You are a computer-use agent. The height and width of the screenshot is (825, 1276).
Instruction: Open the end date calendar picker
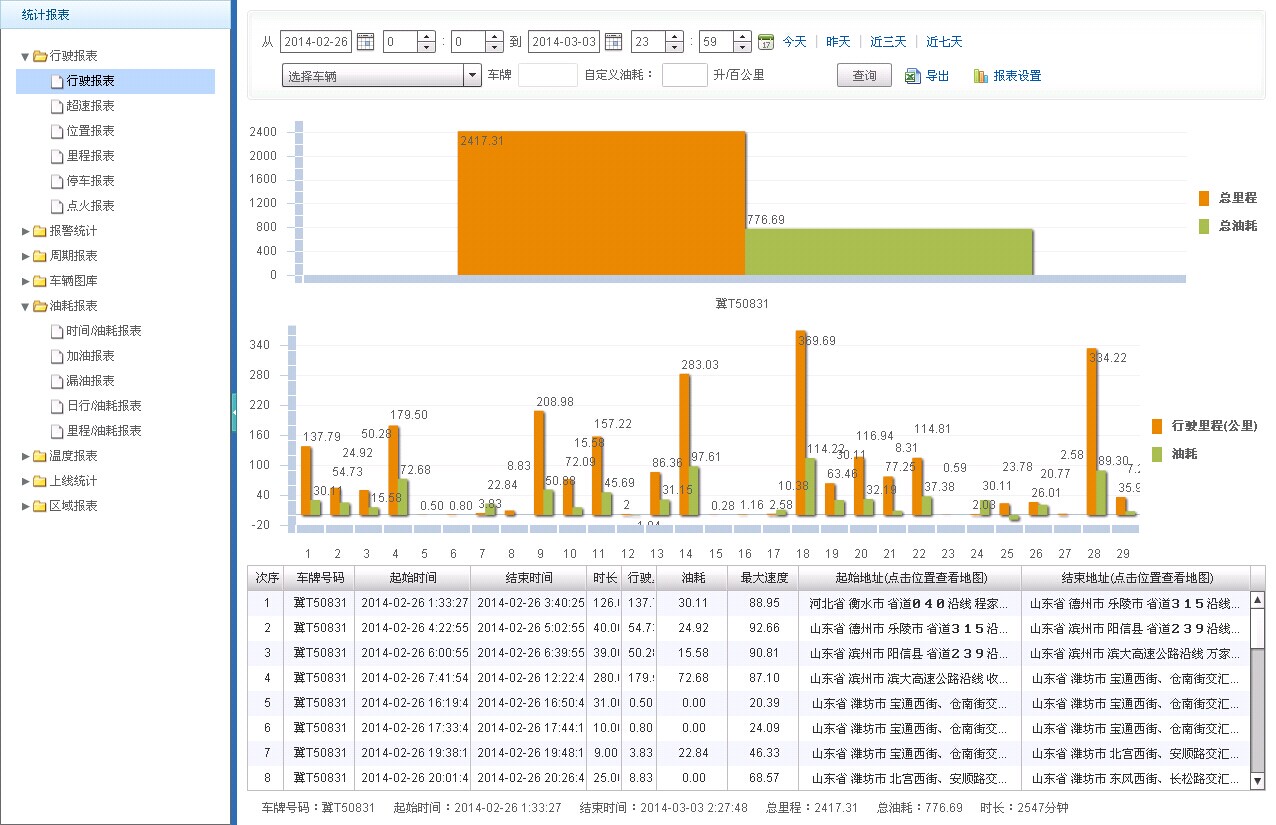(614, 42)
